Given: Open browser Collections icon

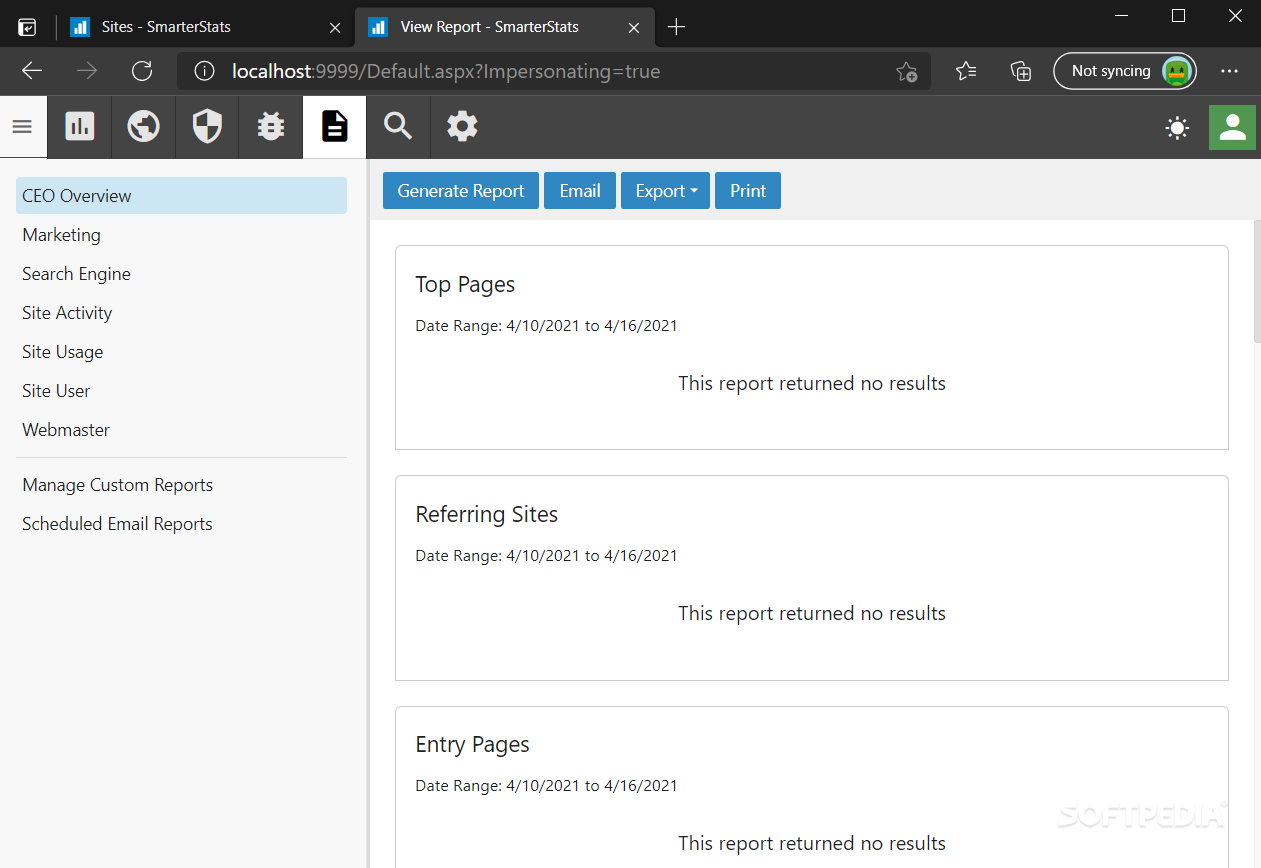Looking at the screenshot, I should tap(1021, 71).
